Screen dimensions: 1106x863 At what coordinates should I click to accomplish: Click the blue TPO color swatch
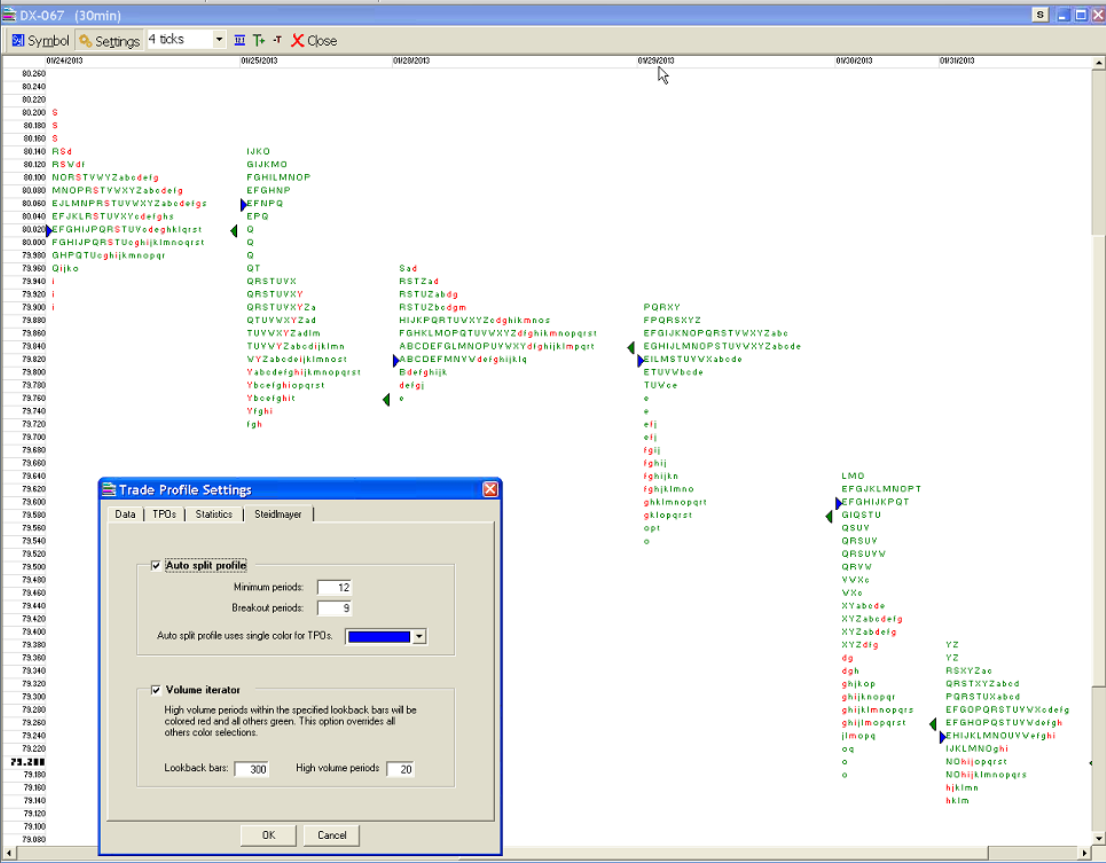(x=379, y=636)
